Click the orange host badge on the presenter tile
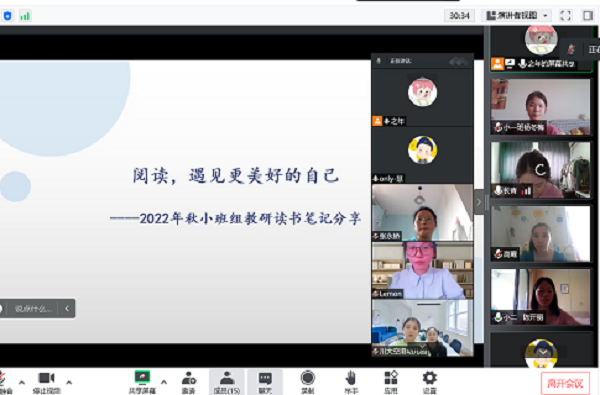Screen dimensions: 600x395 497,64
